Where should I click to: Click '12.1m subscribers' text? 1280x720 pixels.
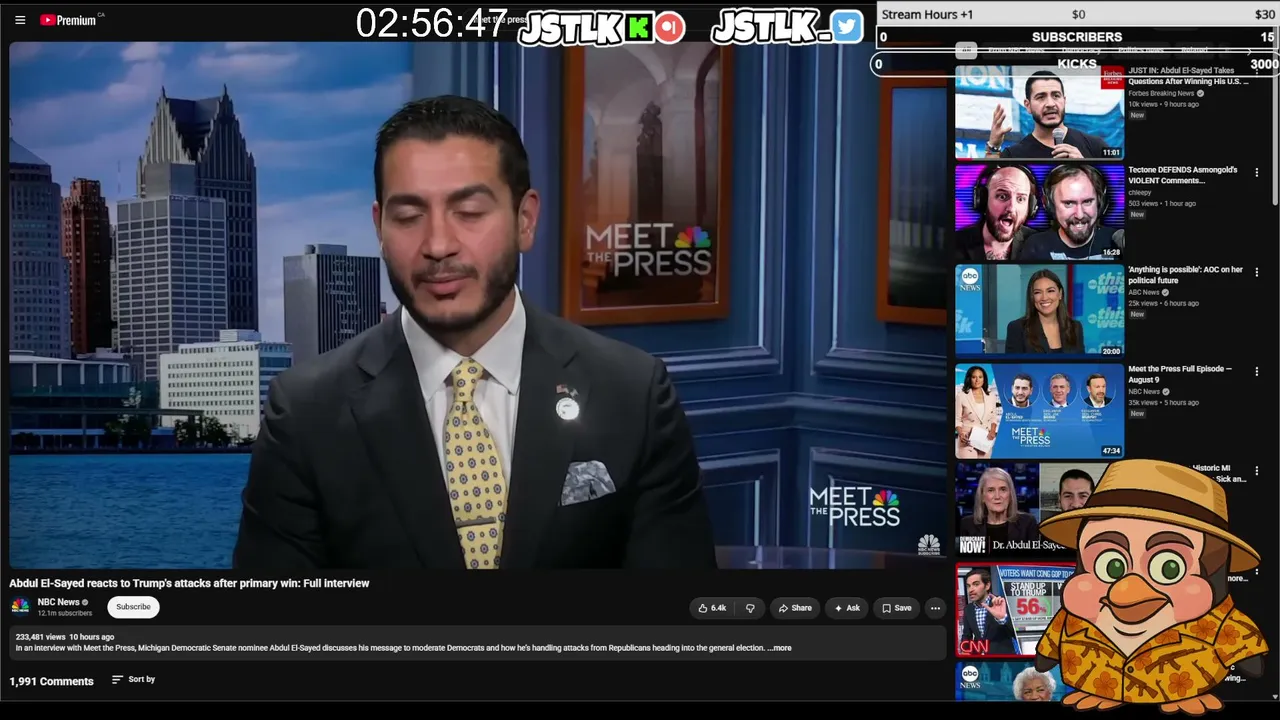pos(64,613)
